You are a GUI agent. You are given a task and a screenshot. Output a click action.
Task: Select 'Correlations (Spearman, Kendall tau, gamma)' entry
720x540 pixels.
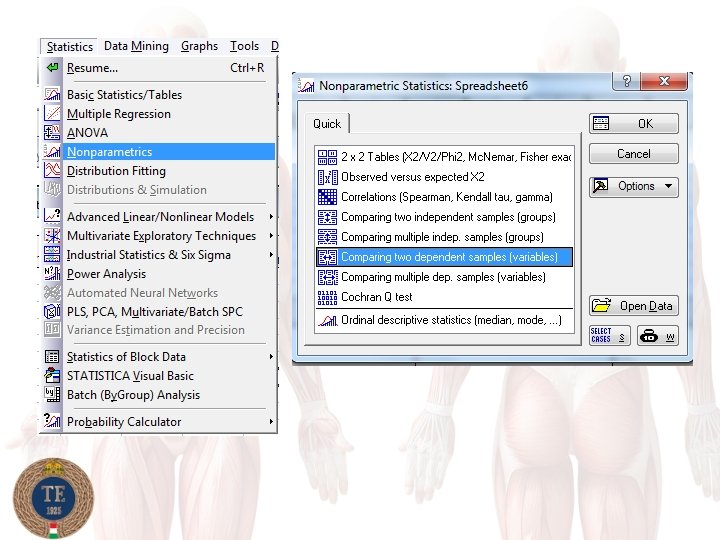(x=444, y=197)
